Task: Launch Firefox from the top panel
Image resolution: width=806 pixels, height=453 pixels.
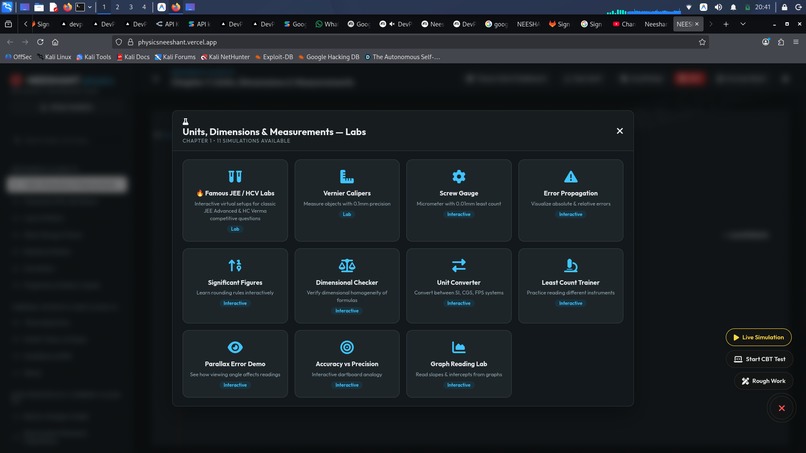Action: [67, 7]
